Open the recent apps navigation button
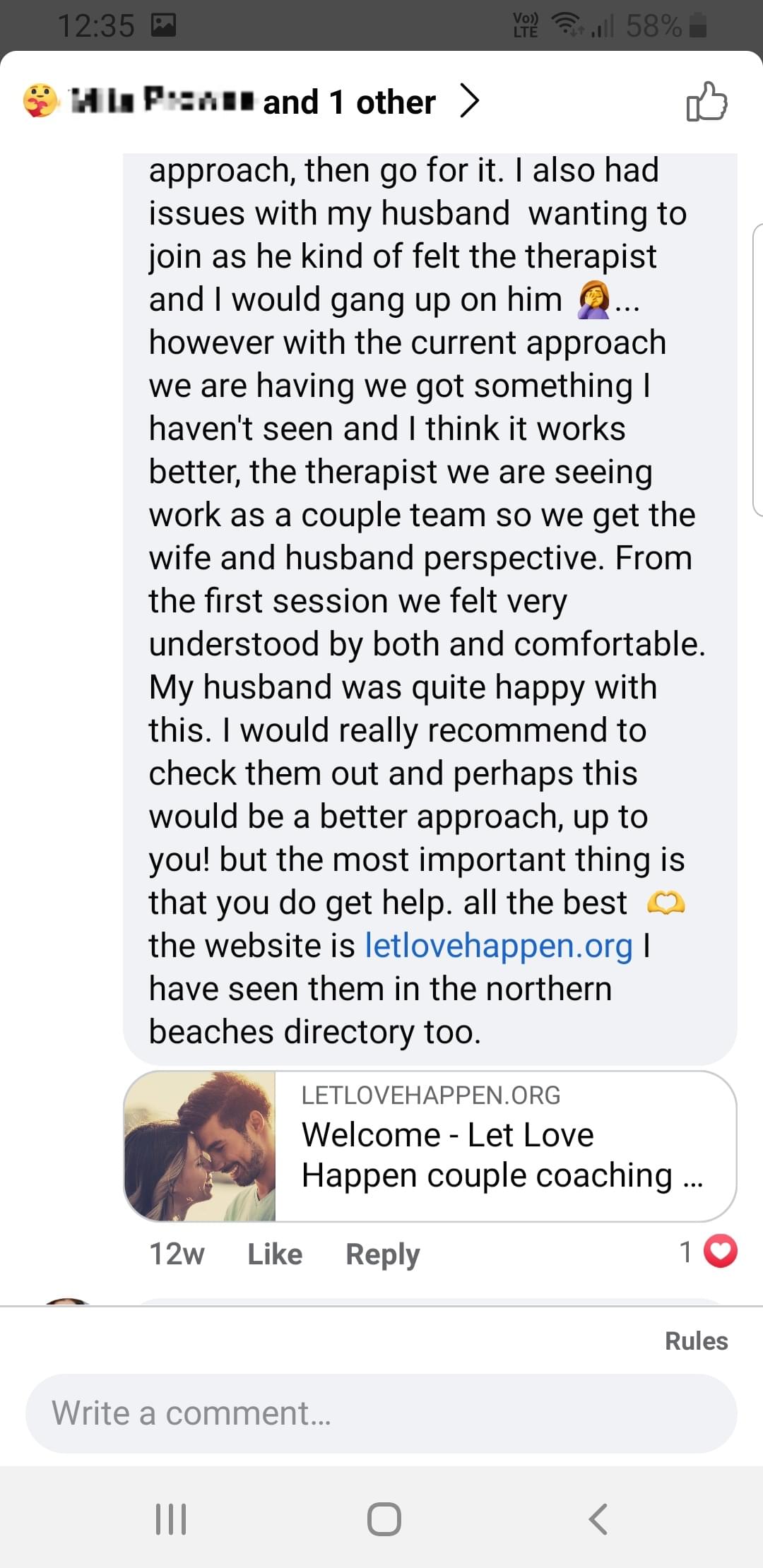This screenshot has height=1568, width=763. pyautogui.click(x=170, y=1519)
